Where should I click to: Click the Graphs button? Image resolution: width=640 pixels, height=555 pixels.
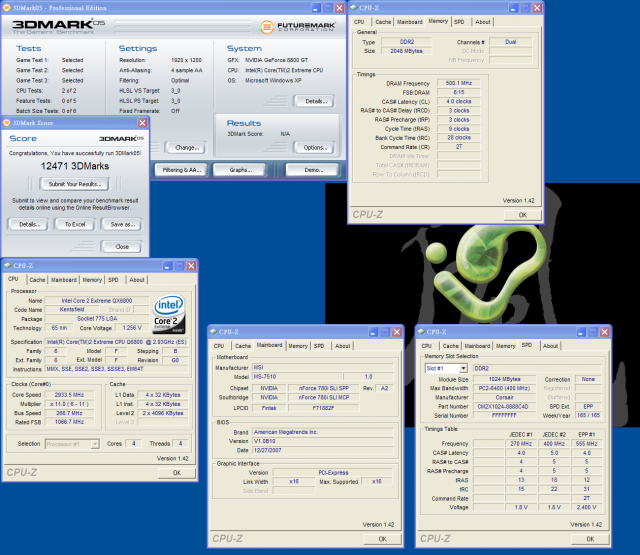(240, 170)
